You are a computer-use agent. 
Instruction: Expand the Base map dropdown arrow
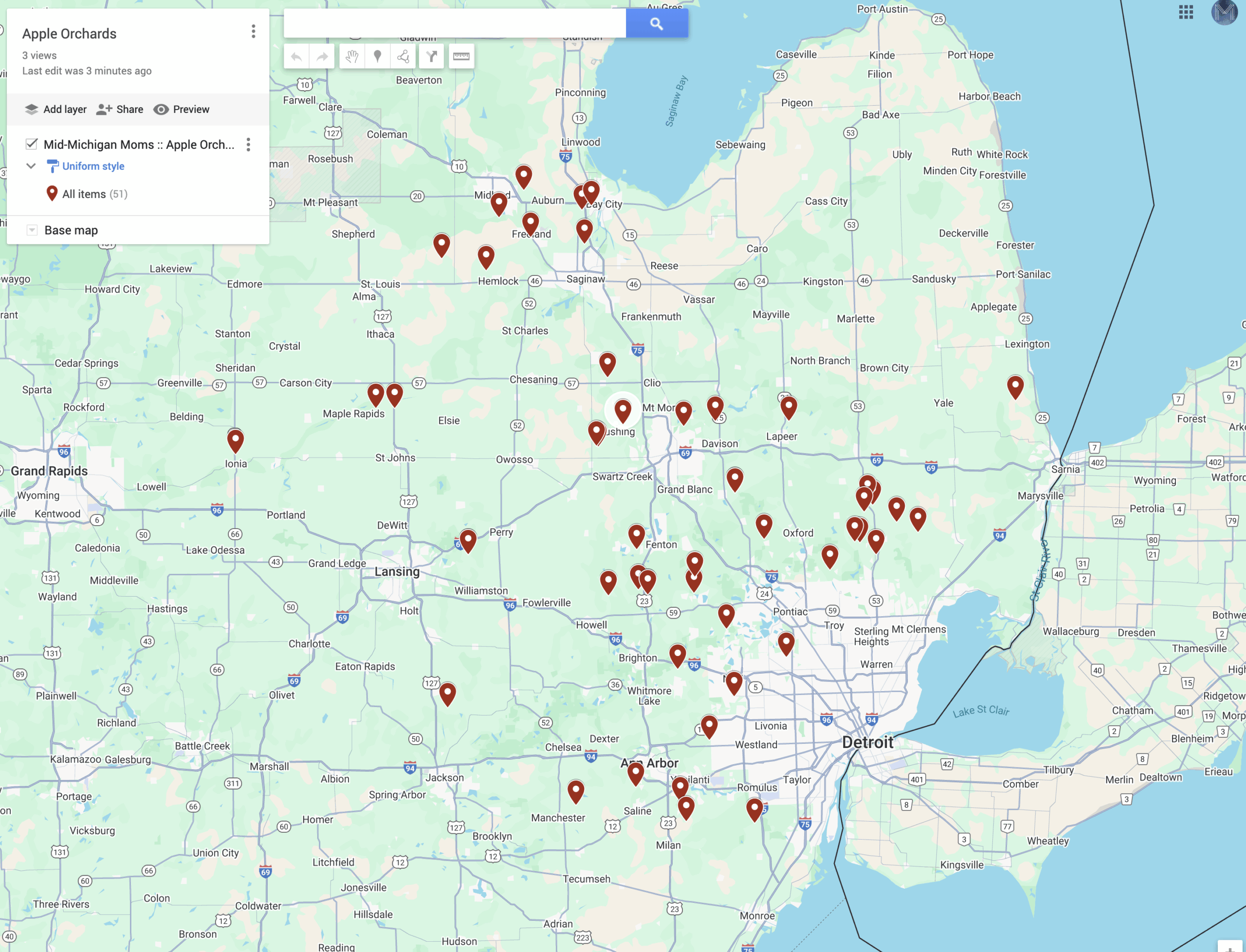pyautogui.click(x=32, y=230)
